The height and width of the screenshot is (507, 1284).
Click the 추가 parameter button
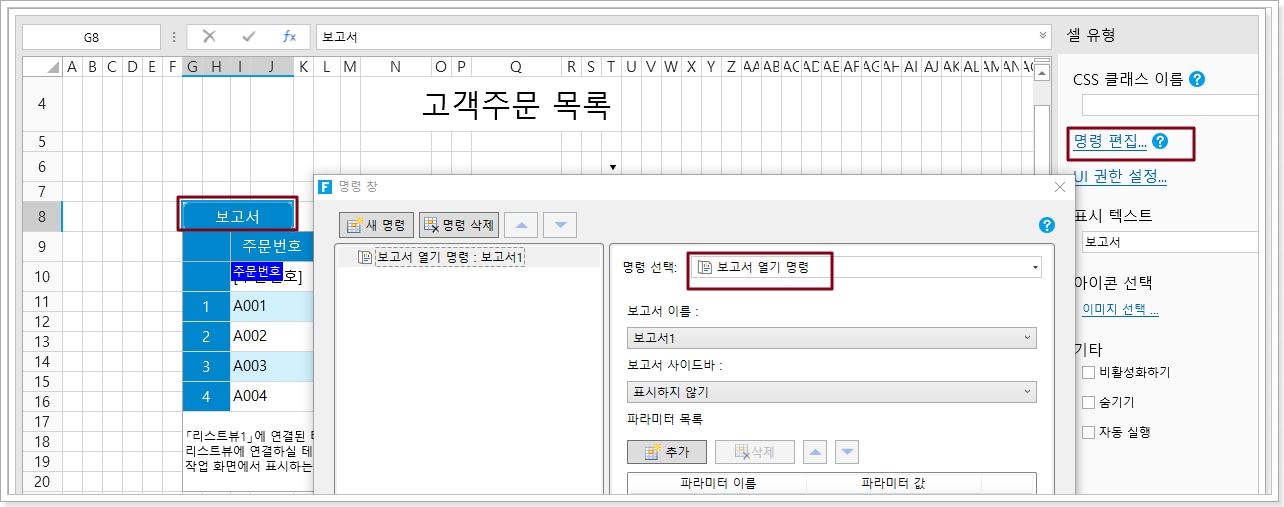[x=665, y=453]
